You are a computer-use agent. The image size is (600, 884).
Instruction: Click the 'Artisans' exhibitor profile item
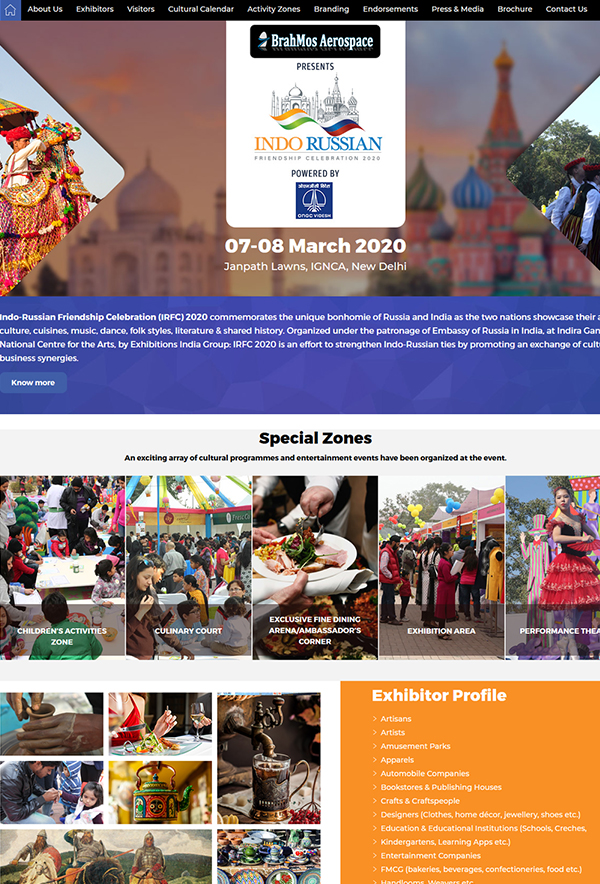pos(395,719)
